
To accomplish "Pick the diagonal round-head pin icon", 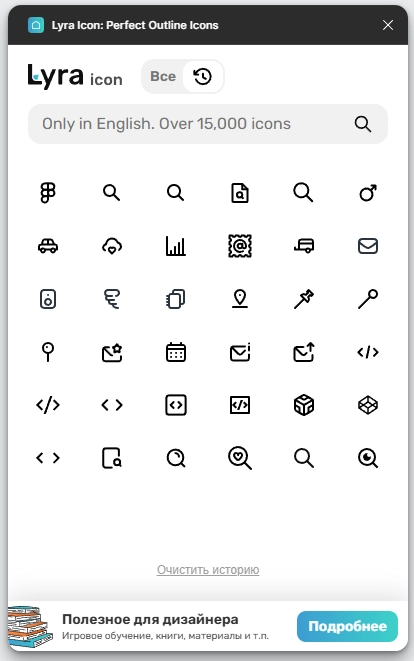I will point(368,299).
